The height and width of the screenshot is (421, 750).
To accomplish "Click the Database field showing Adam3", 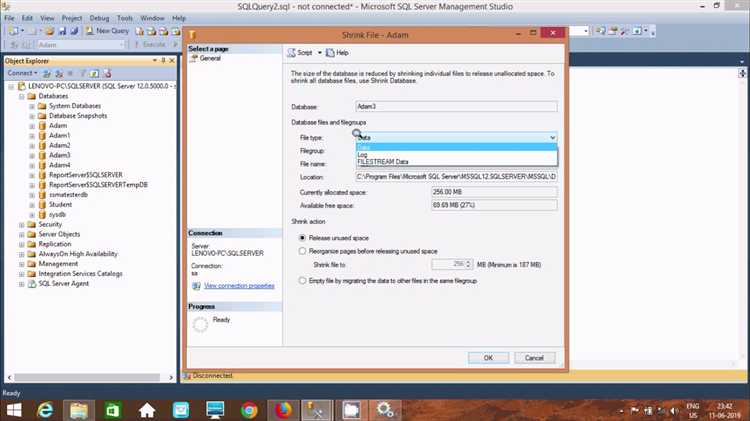I will 456,106.
